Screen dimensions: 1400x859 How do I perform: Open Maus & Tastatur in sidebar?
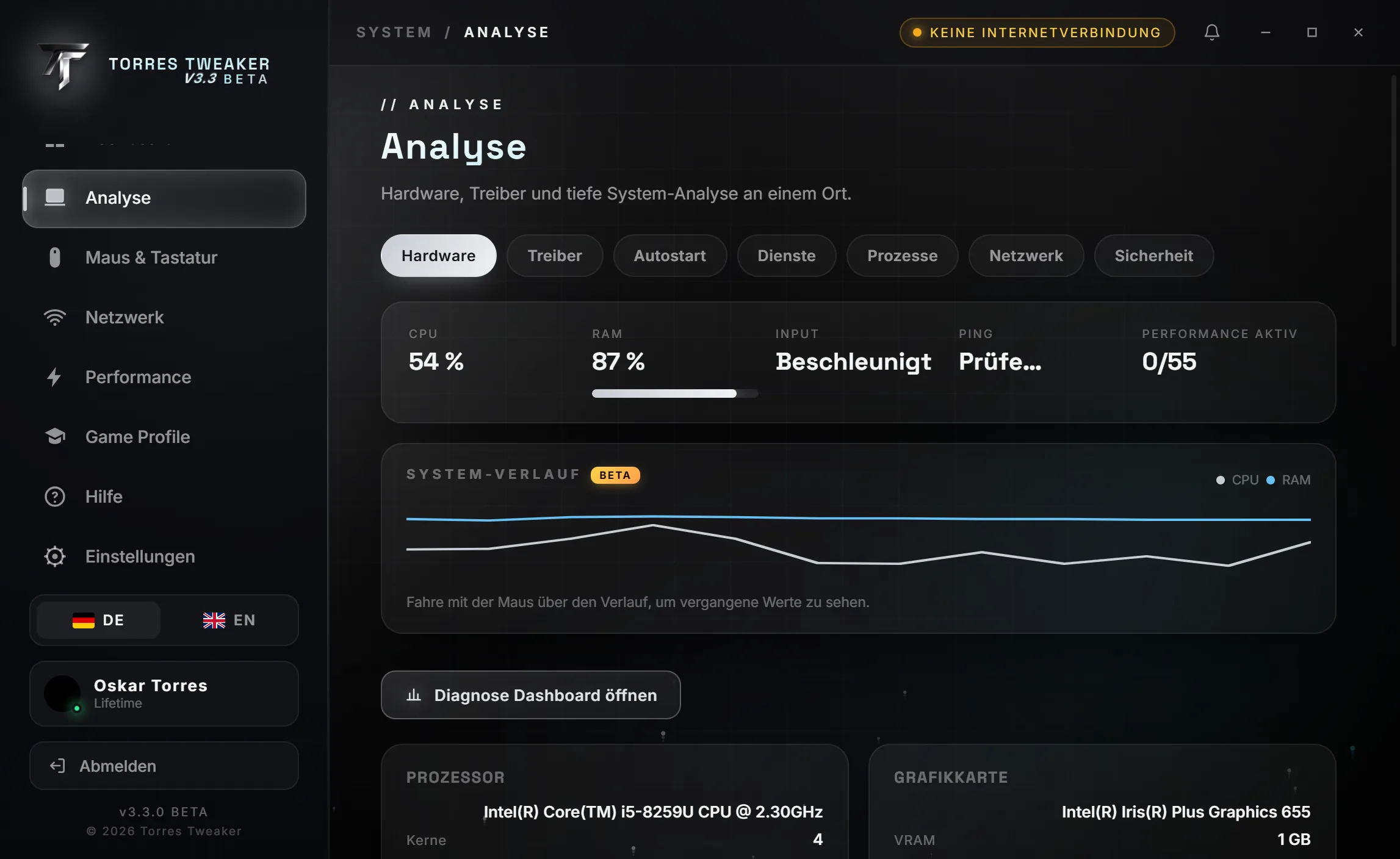pyautogui.click(x=164, y=257)
